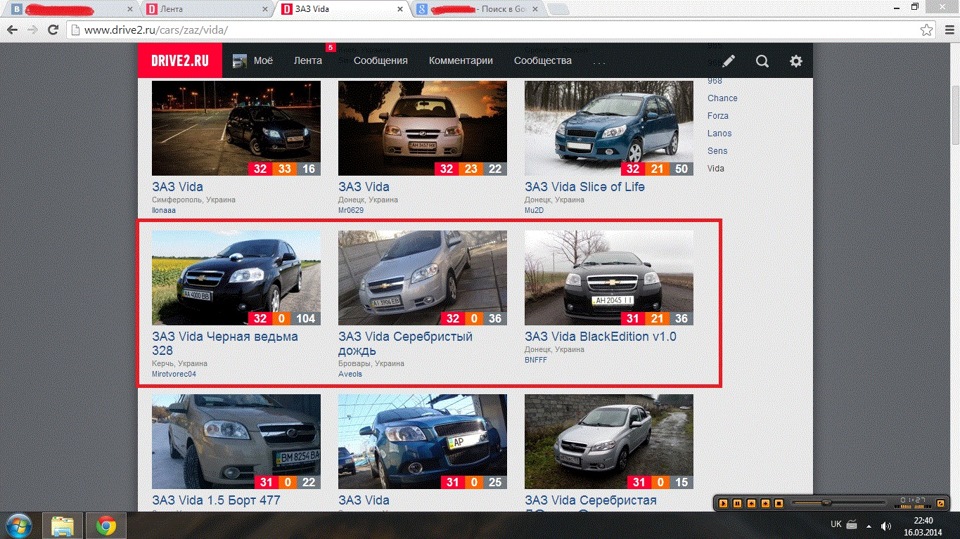Open File Explorer from the taskbar
This screenshot has width=960, height=539.
pos(62,526)
